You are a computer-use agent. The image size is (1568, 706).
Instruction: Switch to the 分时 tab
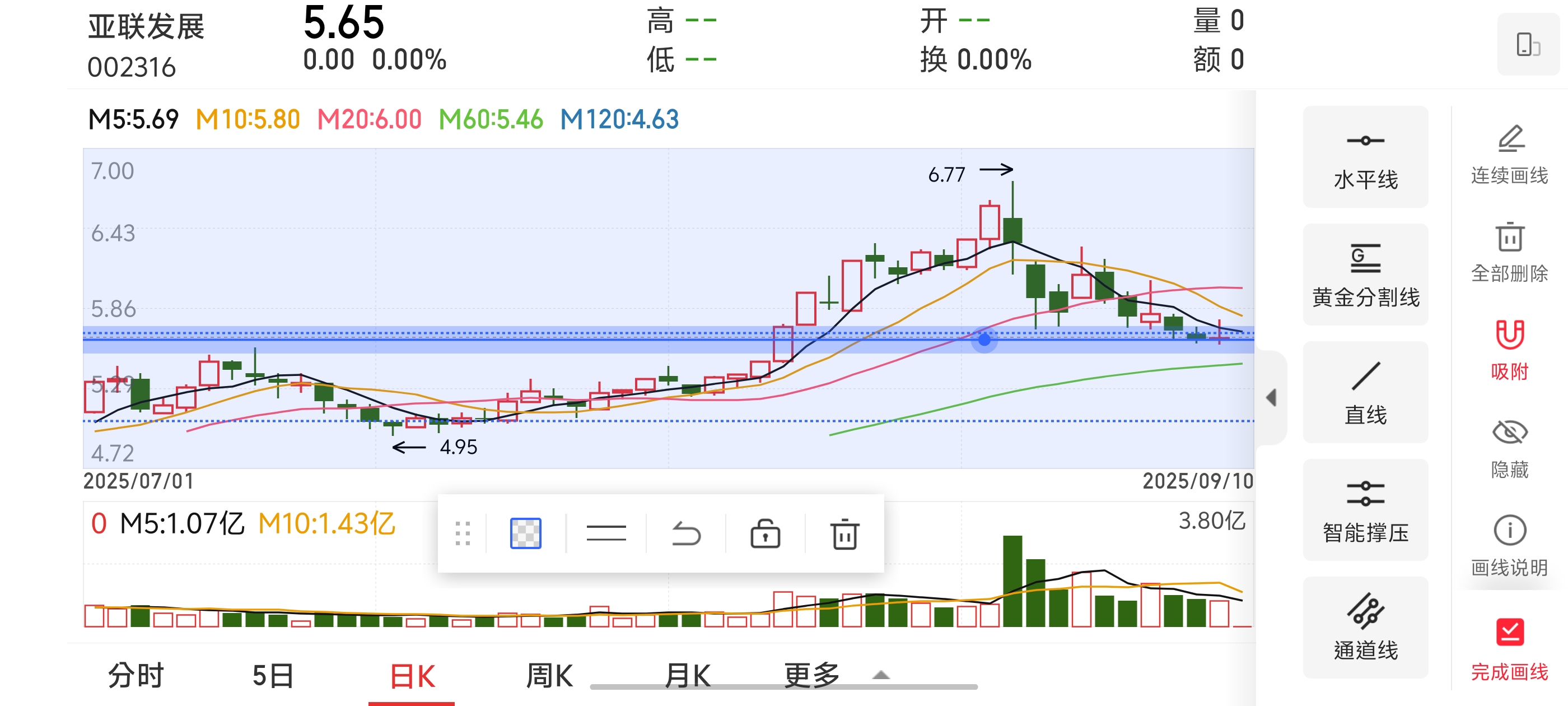coord(136,676)
